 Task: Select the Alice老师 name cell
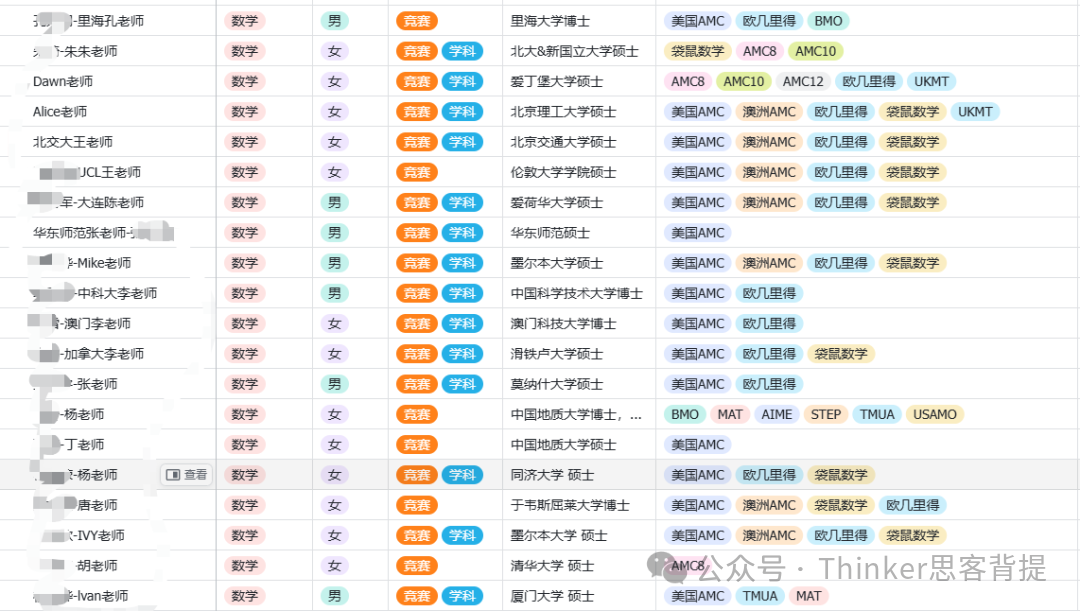tap(60, 112)
